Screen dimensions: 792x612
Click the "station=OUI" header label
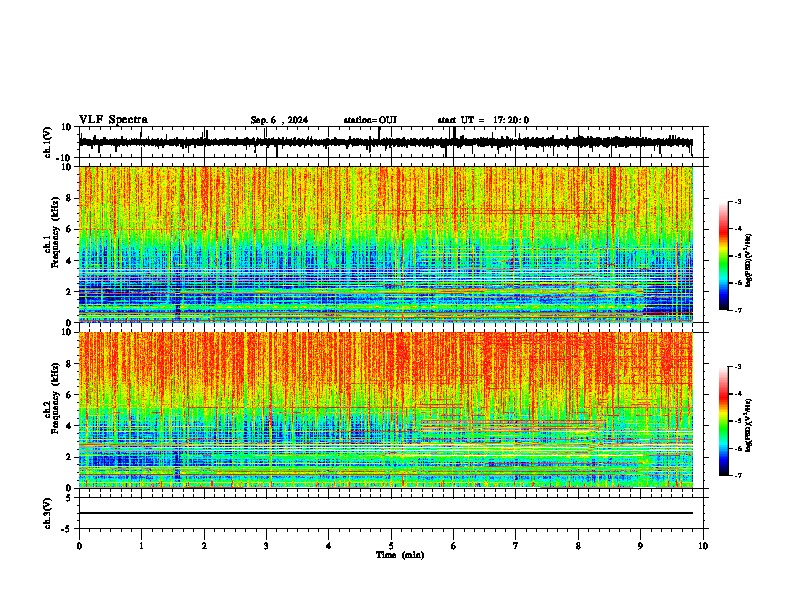click(370, 120)
